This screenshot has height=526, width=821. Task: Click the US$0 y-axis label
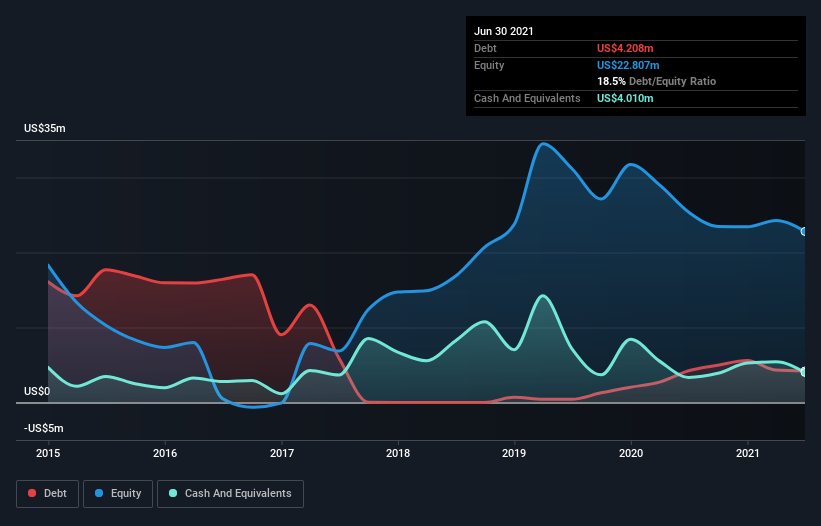tap(37, 391)
